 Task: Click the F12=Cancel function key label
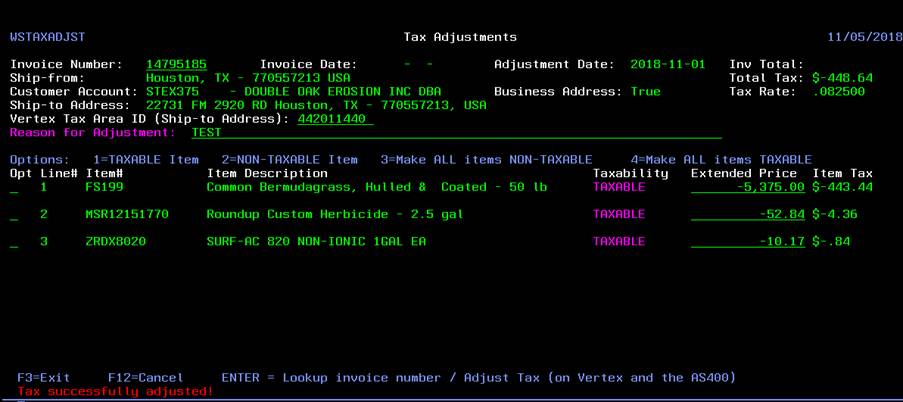pyautogui.click(x=145, y=378)
